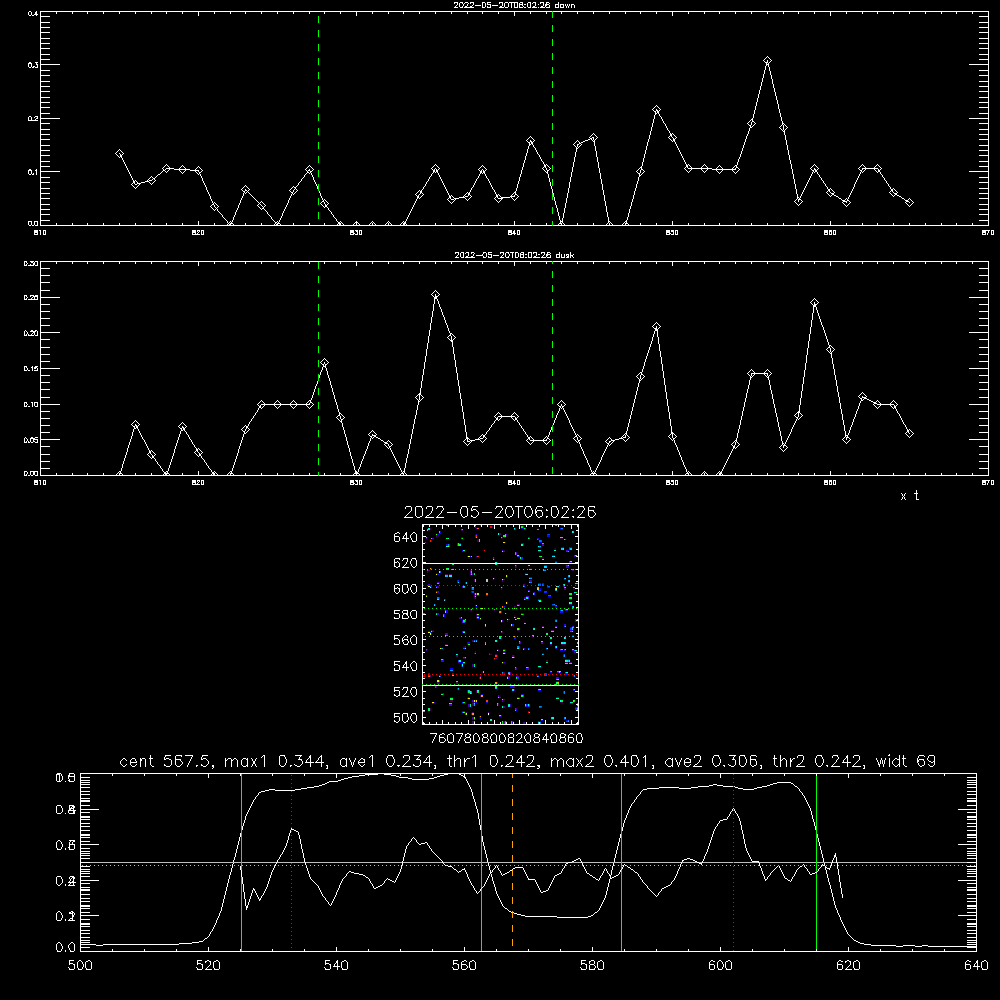
Task: Click green vertical line near 562 in bottom plot
Action: pyautogui.click(x=481, y=862)
